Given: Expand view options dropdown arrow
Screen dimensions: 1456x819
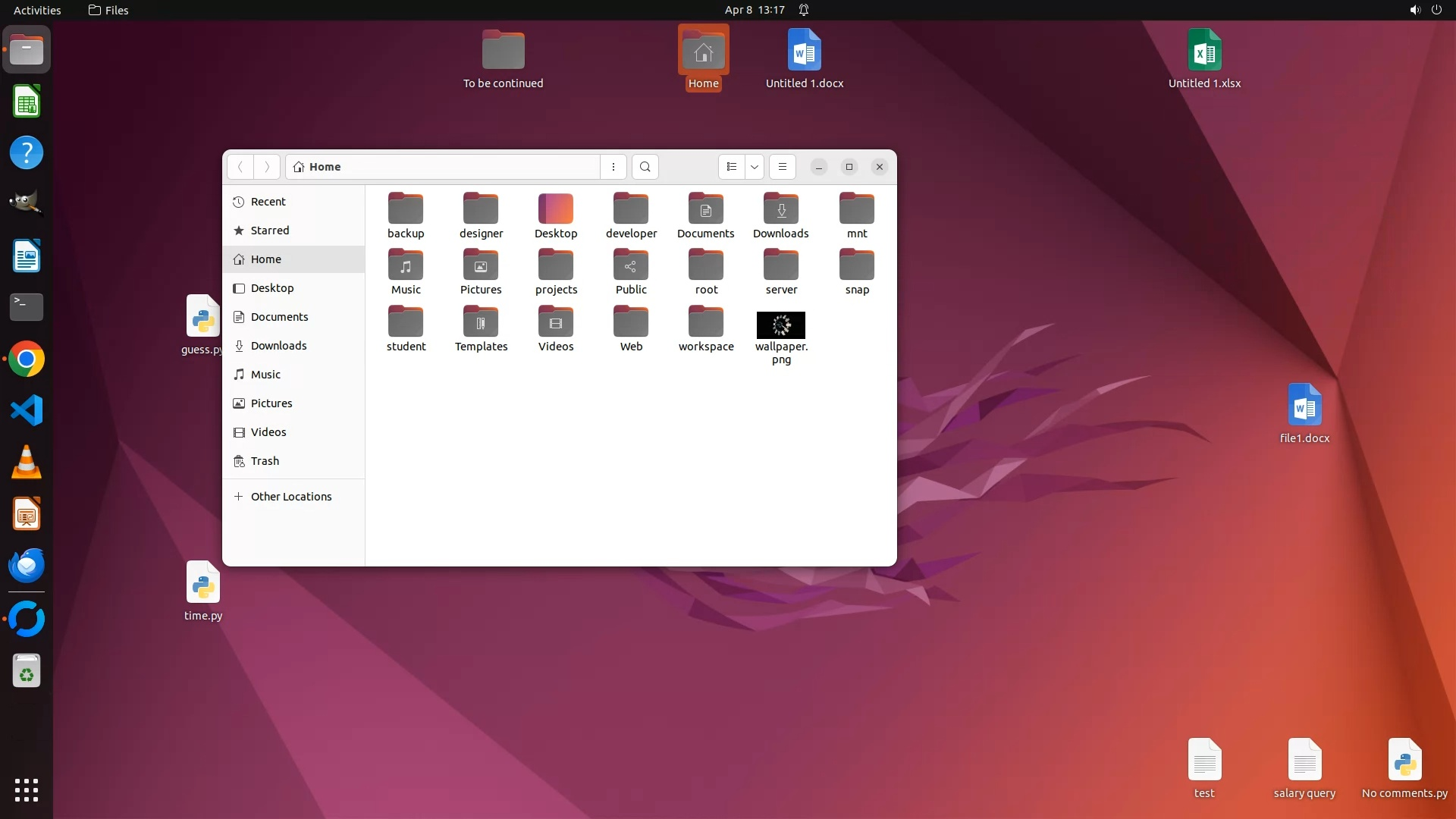Looking at the screenshot, I should [x=754, y=167].
